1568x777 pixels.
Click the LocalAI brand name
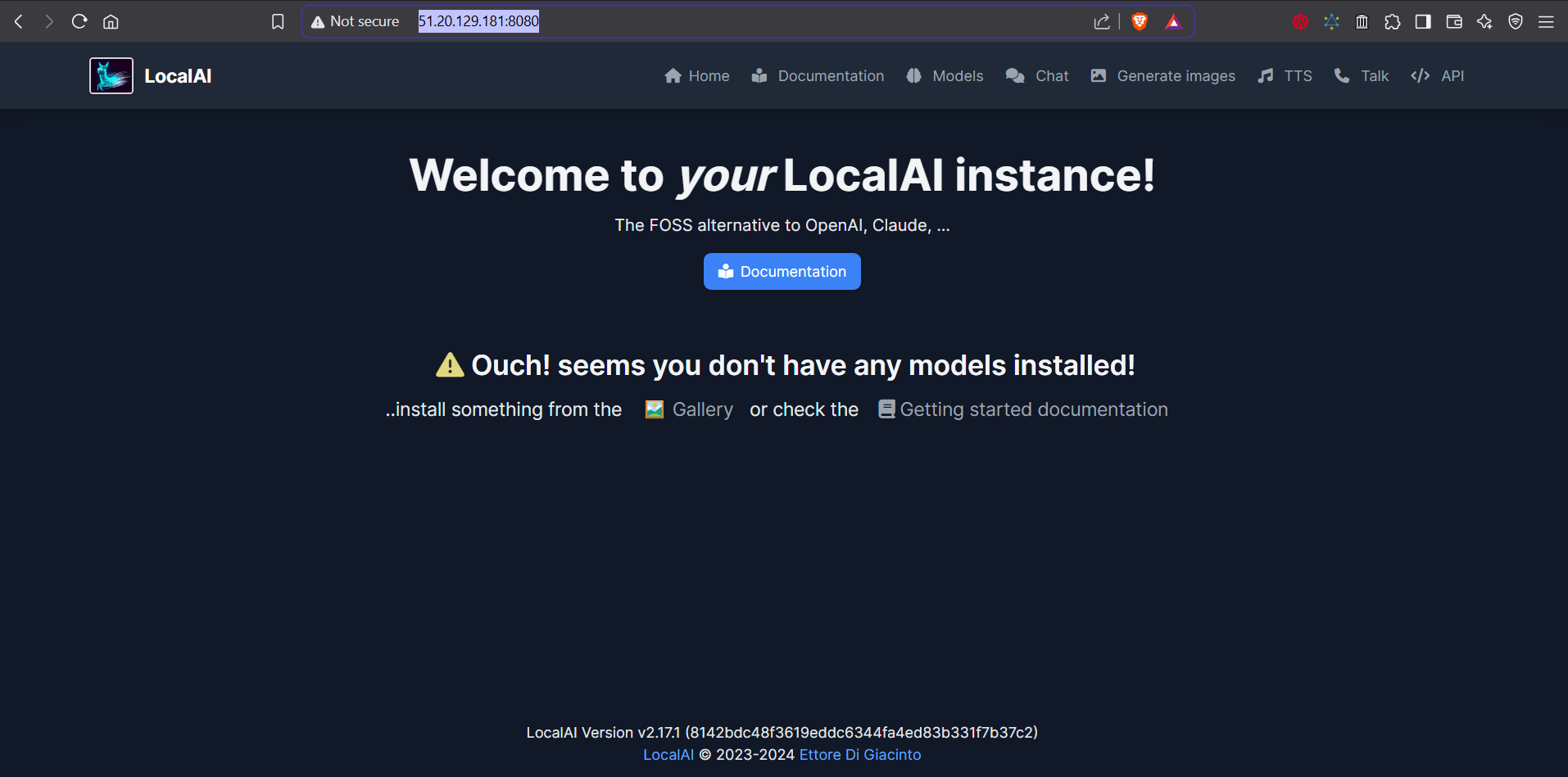pos(178,76)
